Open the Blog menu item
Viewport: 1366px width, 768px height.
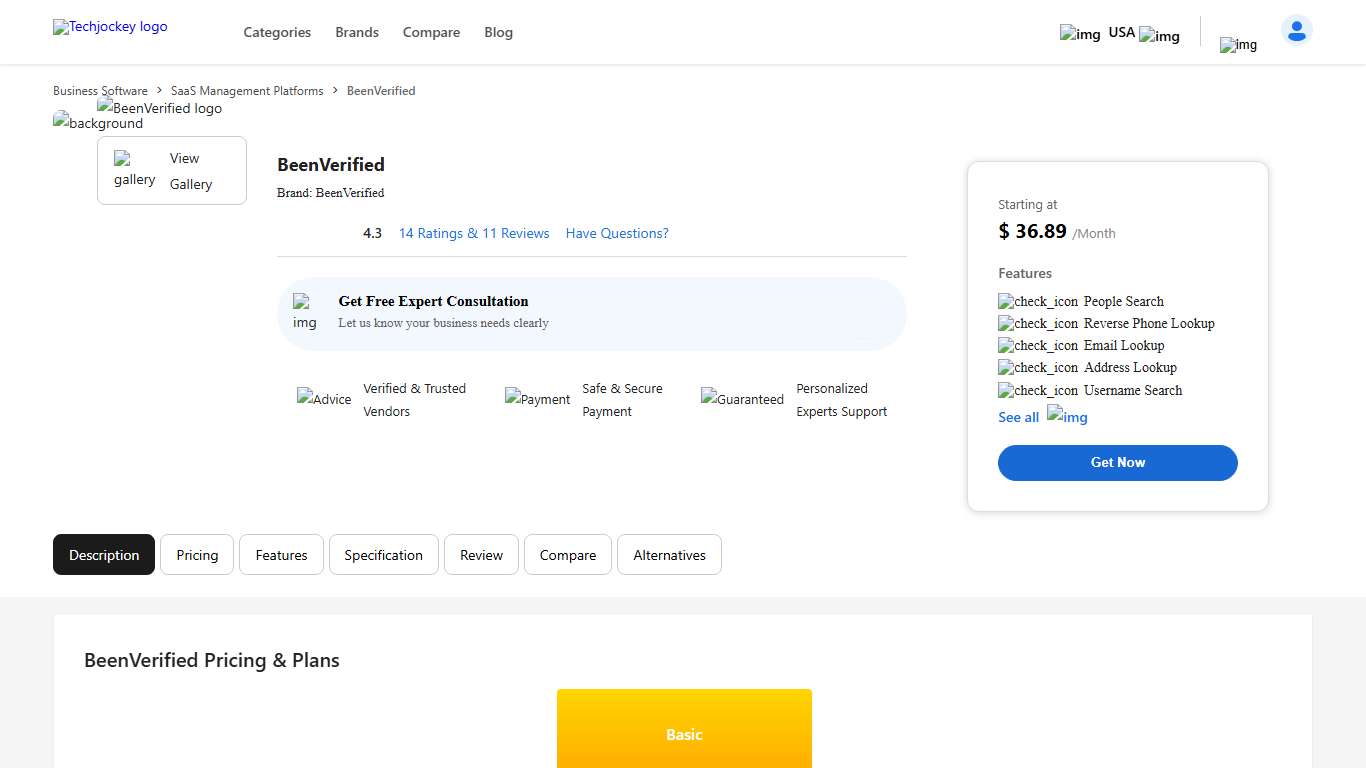coord(498,32)
